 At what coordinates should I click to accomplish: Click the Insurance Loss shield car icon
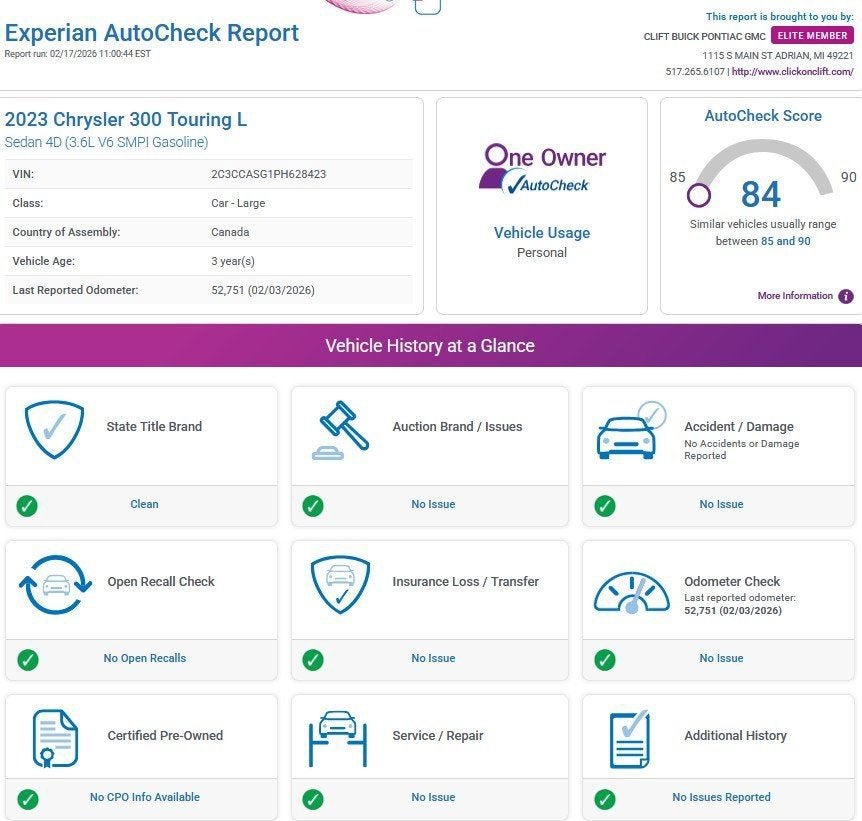coord(340,585)
